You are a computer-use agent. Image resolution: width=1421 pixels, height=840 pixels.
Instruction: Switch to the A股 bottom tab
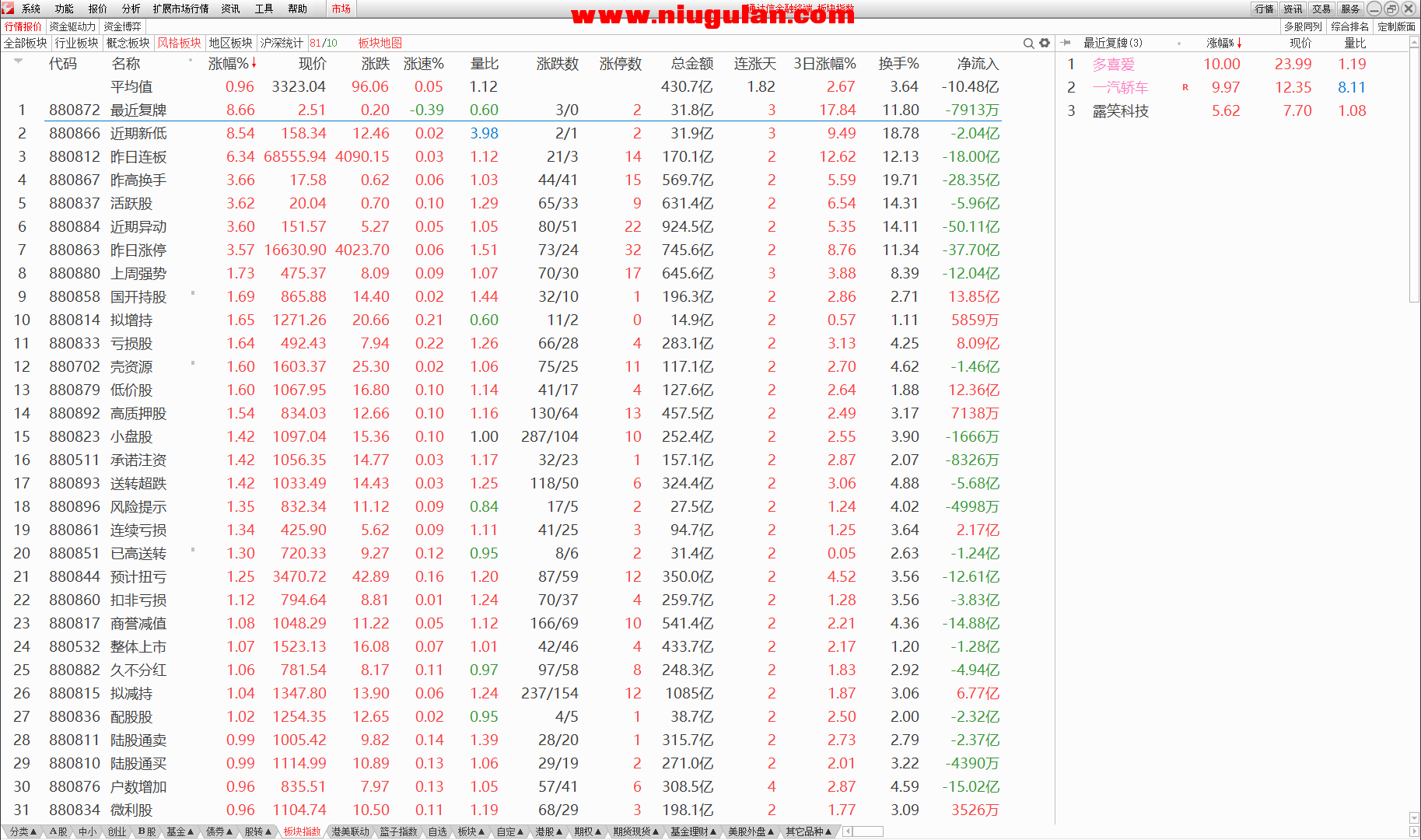[x=58, y=831]
